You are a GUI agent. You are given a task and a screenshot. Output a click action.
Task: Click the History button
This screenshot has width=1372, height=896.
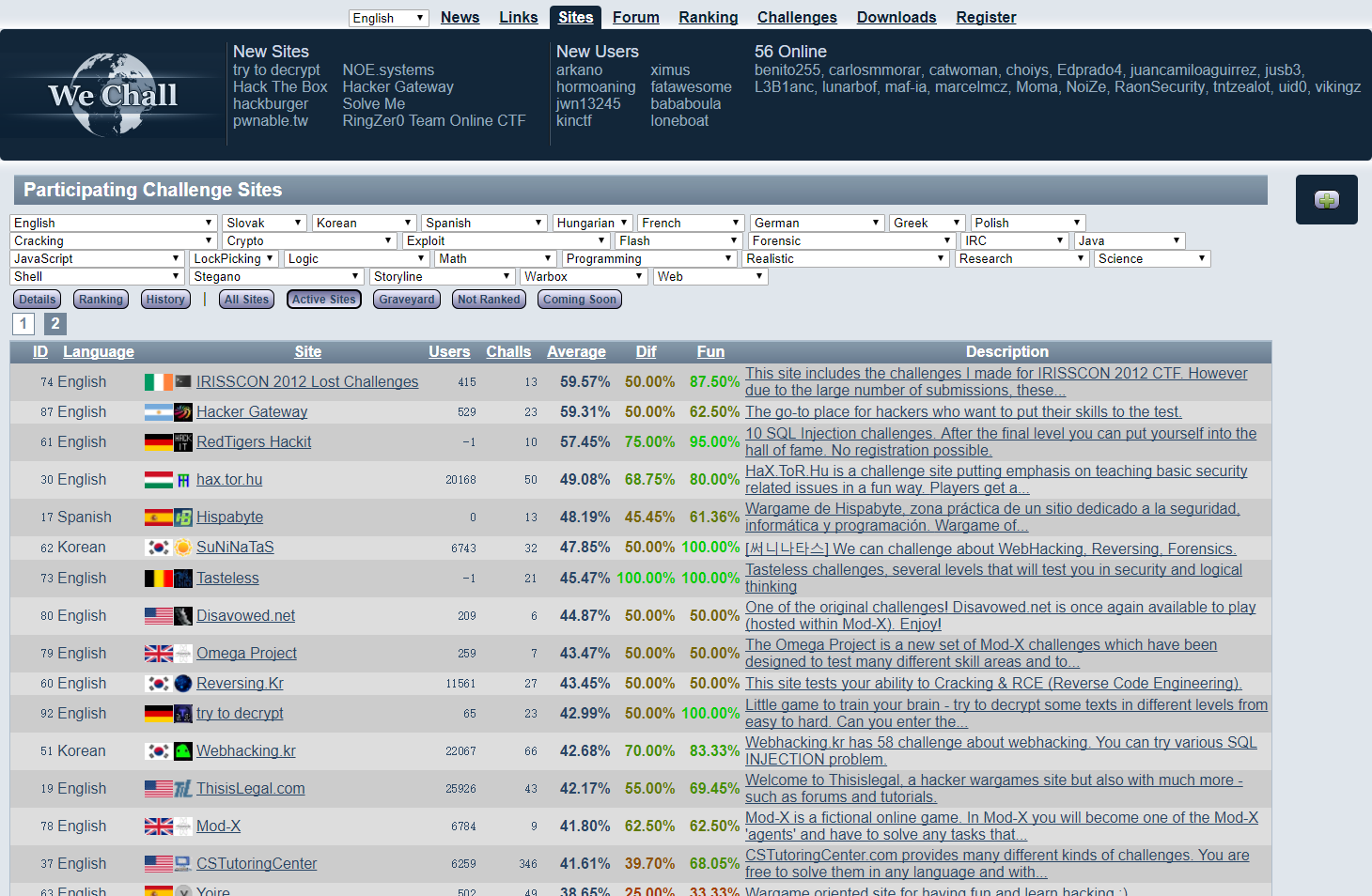165,300
